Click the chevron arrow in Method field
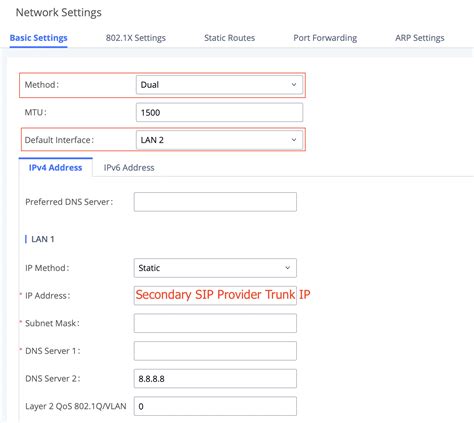The width and height of the screenshot is (474, 423). [x=294, y=85]
